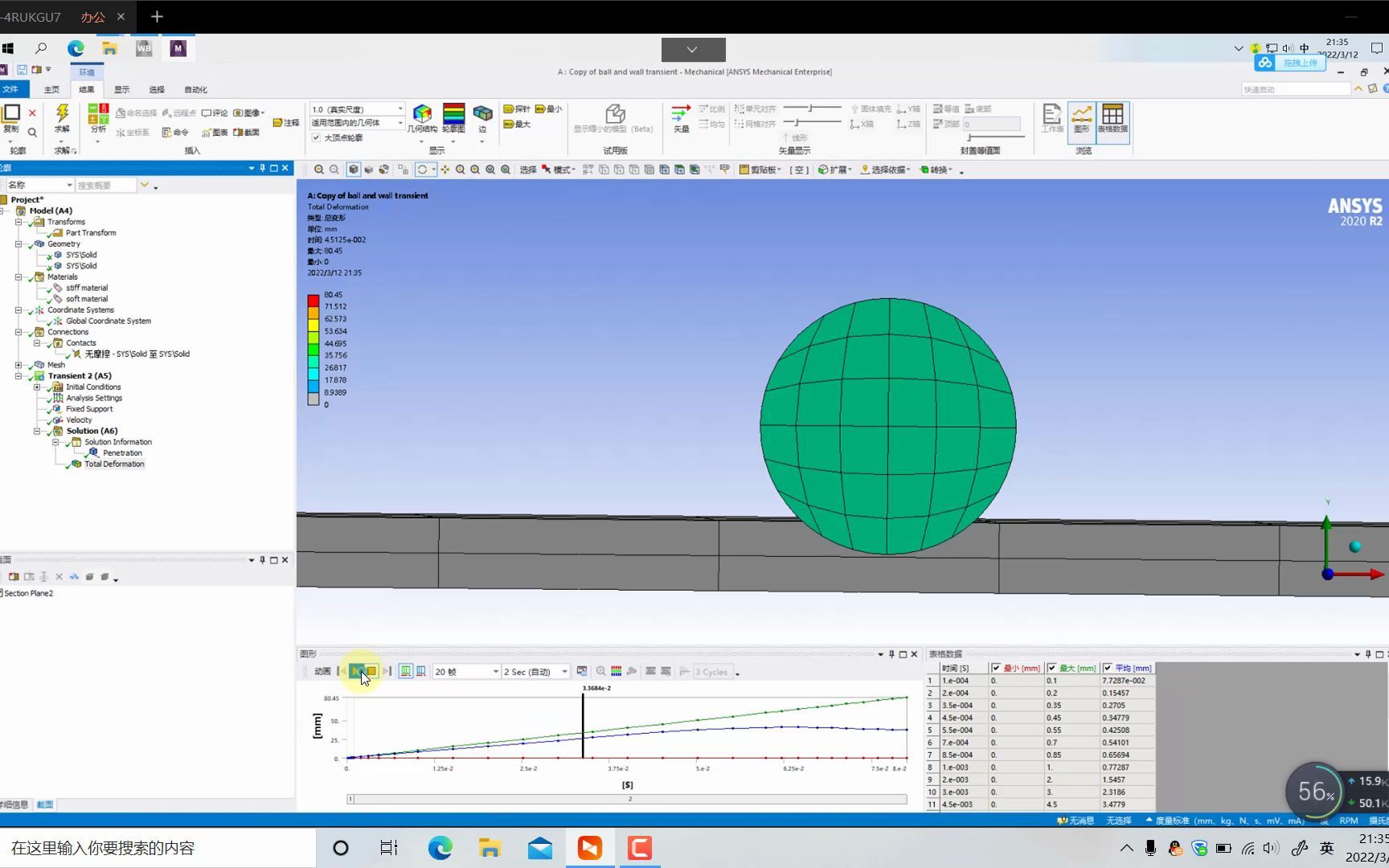This screenshot has height=868, width=1389.
Task: Select the Analysis Settings tree item
Action: point(93,398)
